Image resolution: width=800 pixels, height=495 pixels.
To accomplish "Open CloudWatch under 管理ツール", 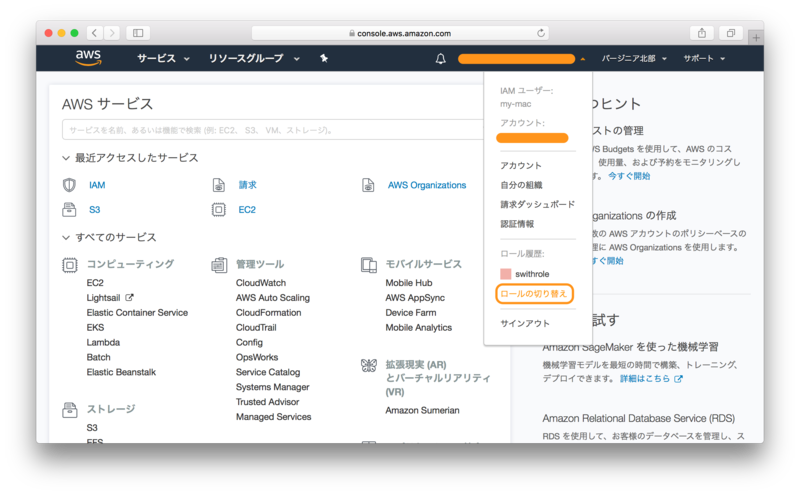I will (261, 283).
